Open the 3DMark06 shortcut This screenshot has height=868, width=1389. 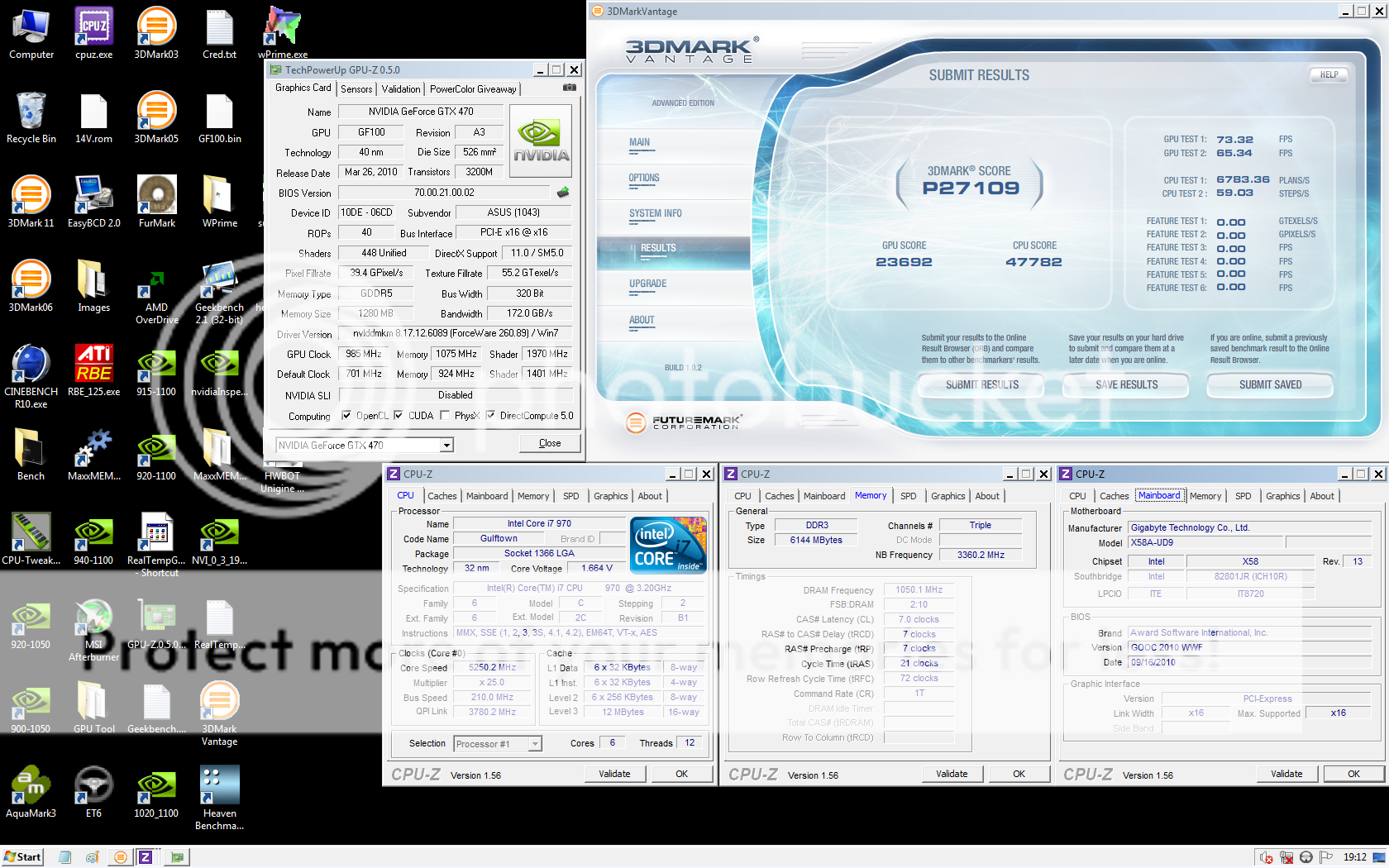click(x=31, y=286)
